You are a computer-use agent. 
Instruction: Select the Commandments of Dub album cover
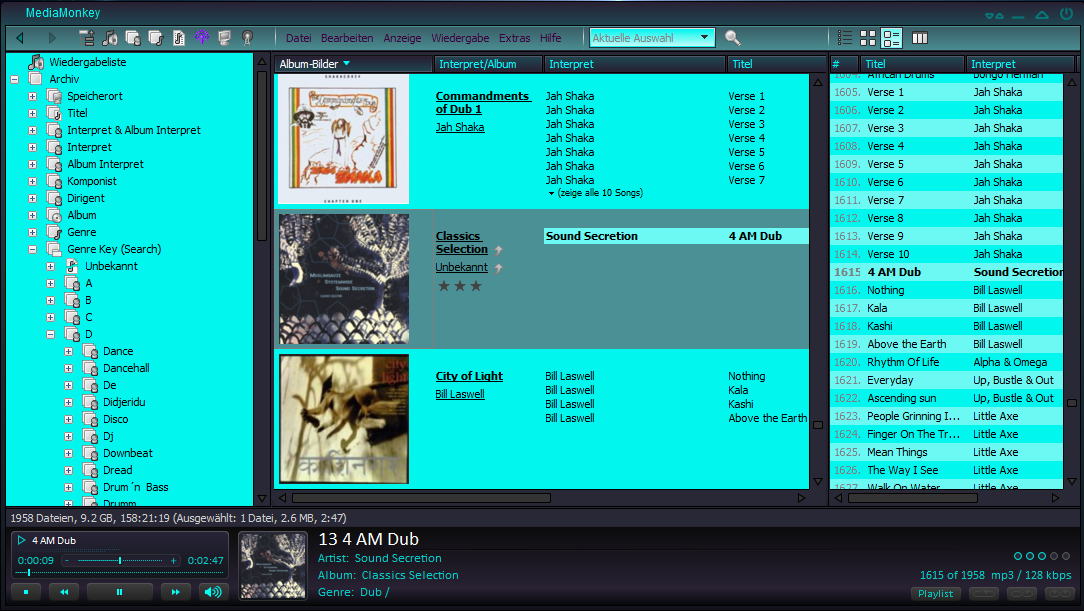[344, 140]
